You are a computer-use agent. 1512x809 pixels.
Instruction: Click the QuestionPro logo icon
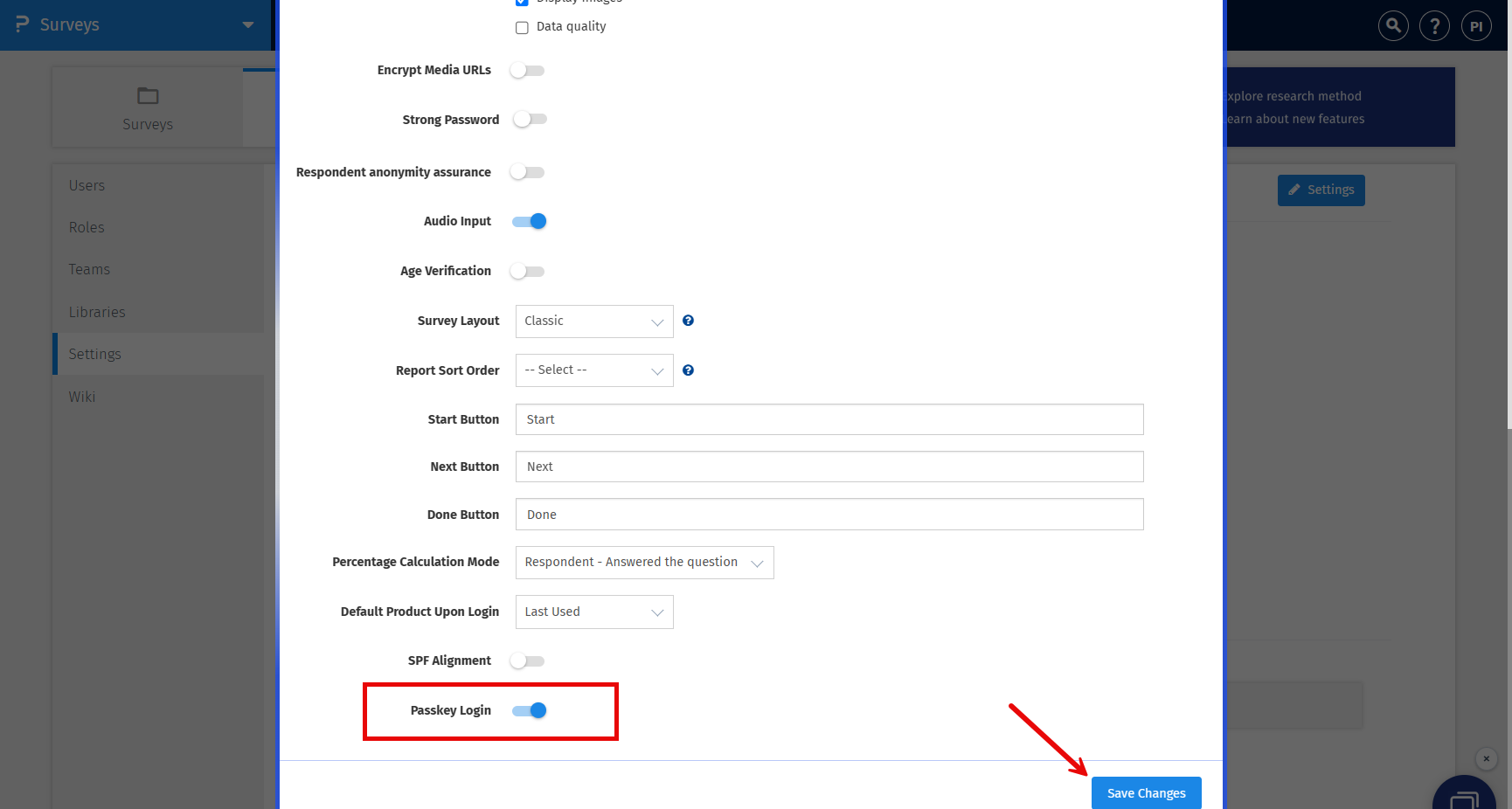pos(22,24)
